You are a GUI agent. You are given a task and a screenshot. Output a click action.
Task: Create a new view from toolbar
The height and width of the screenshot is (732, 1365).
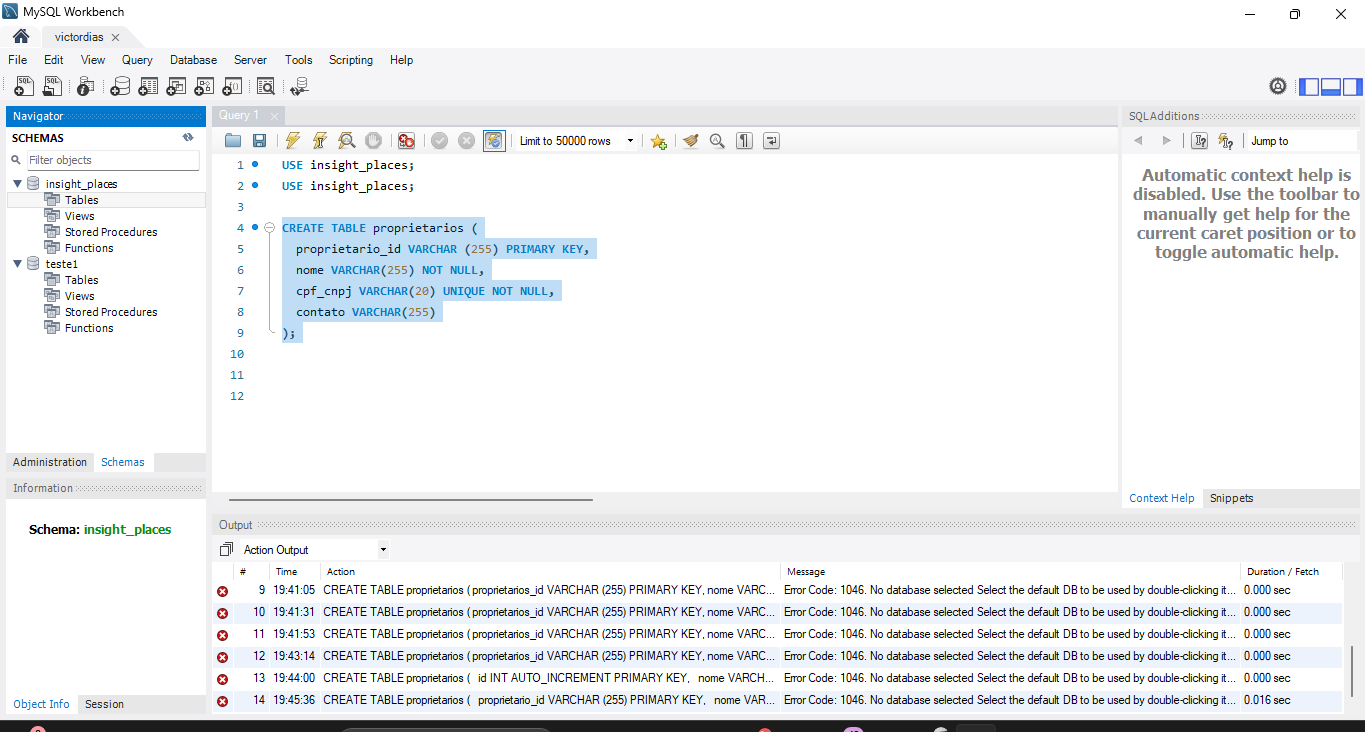coord(176,87)
